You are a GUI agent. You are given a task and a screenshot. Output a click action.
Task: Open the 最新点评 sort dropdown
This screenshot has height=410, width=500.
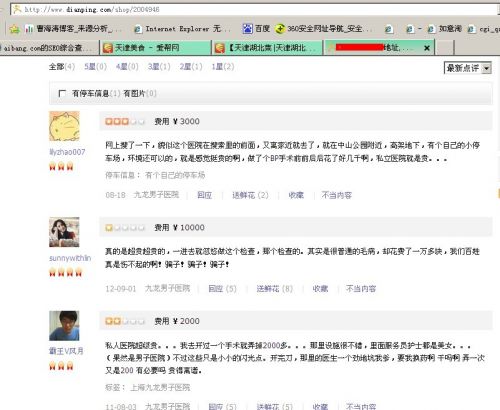click(468, 68)
